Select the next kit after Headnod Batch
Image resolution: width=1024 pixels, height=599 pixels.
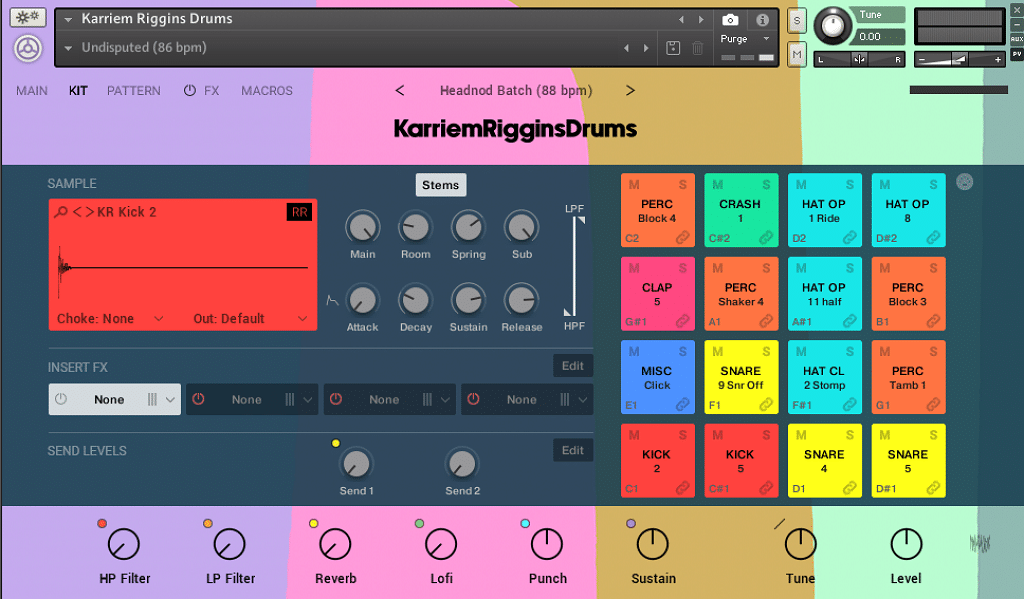630,90
